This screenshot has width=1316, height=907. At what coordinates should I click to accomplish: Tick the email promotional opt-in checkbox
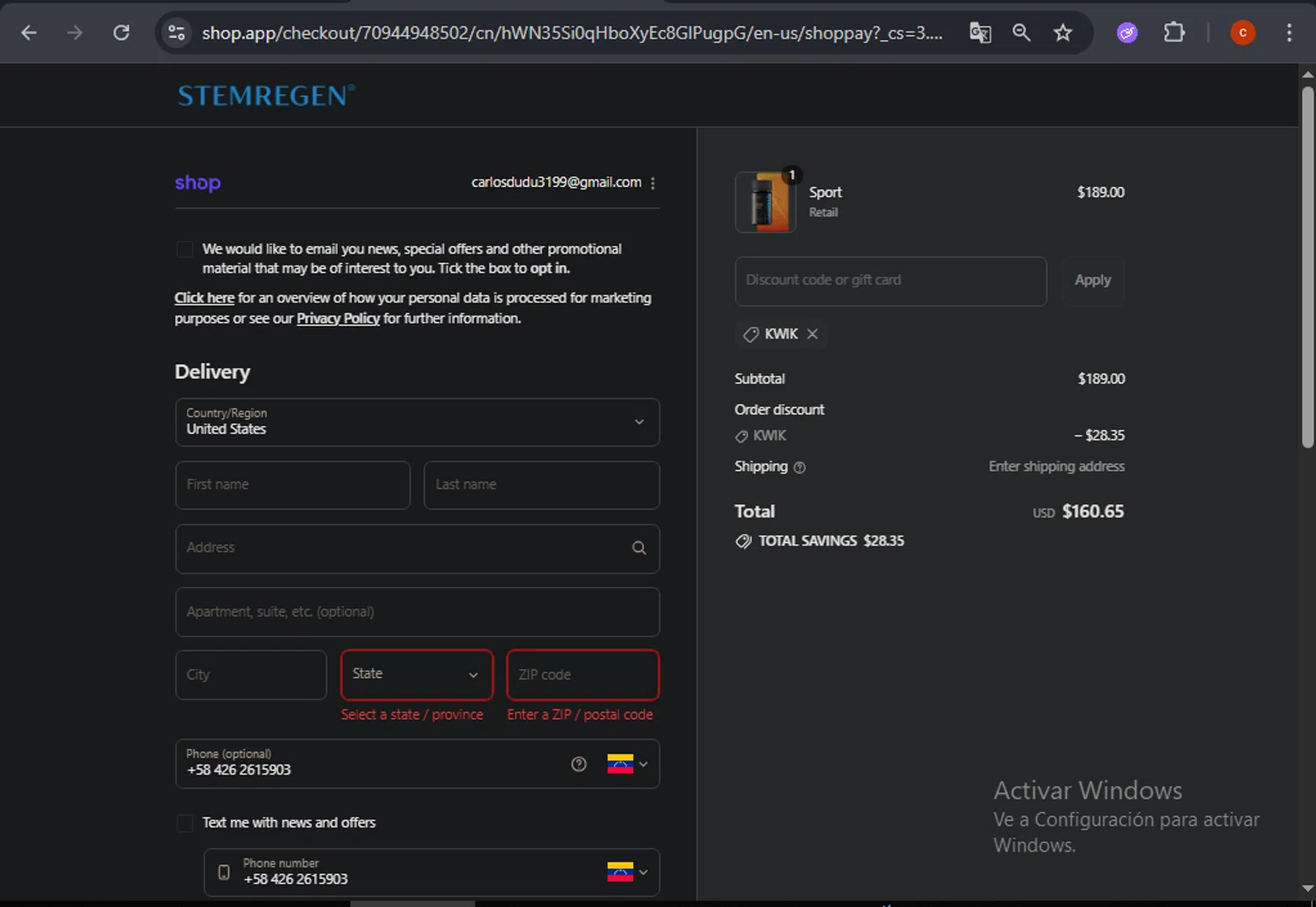184,249
